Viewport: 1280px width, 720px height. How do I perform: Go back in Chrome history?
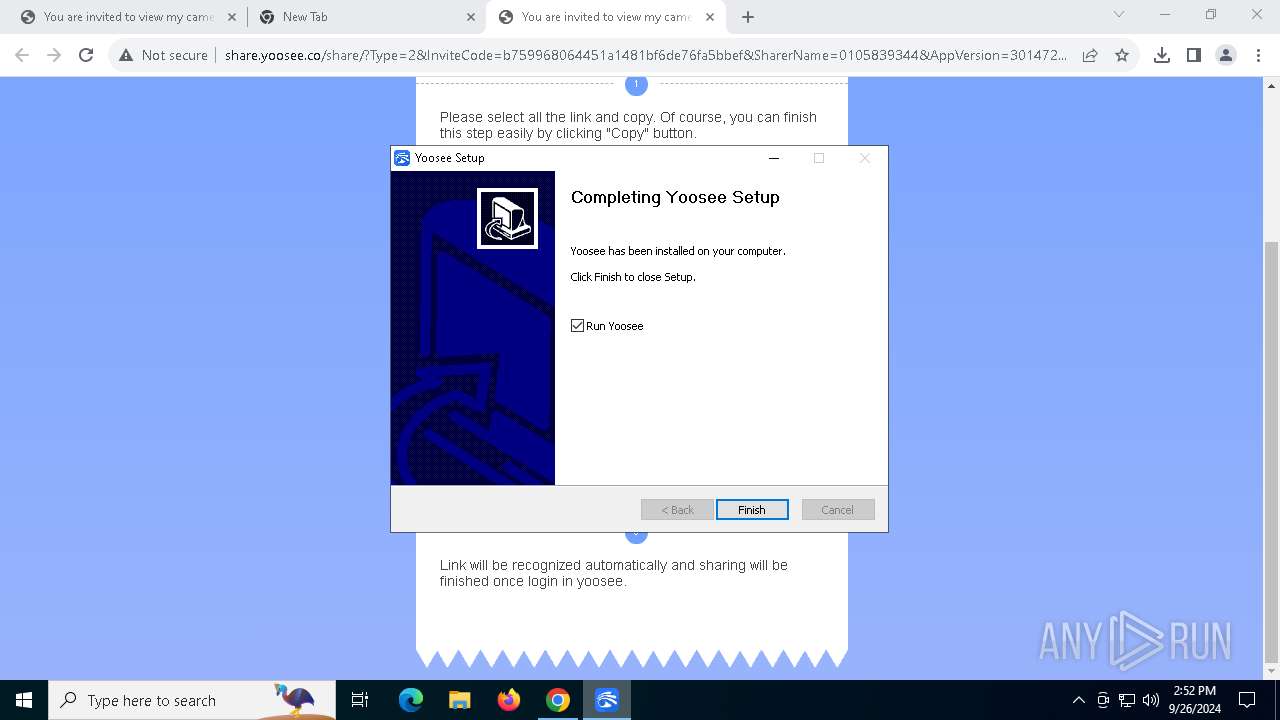22,55
